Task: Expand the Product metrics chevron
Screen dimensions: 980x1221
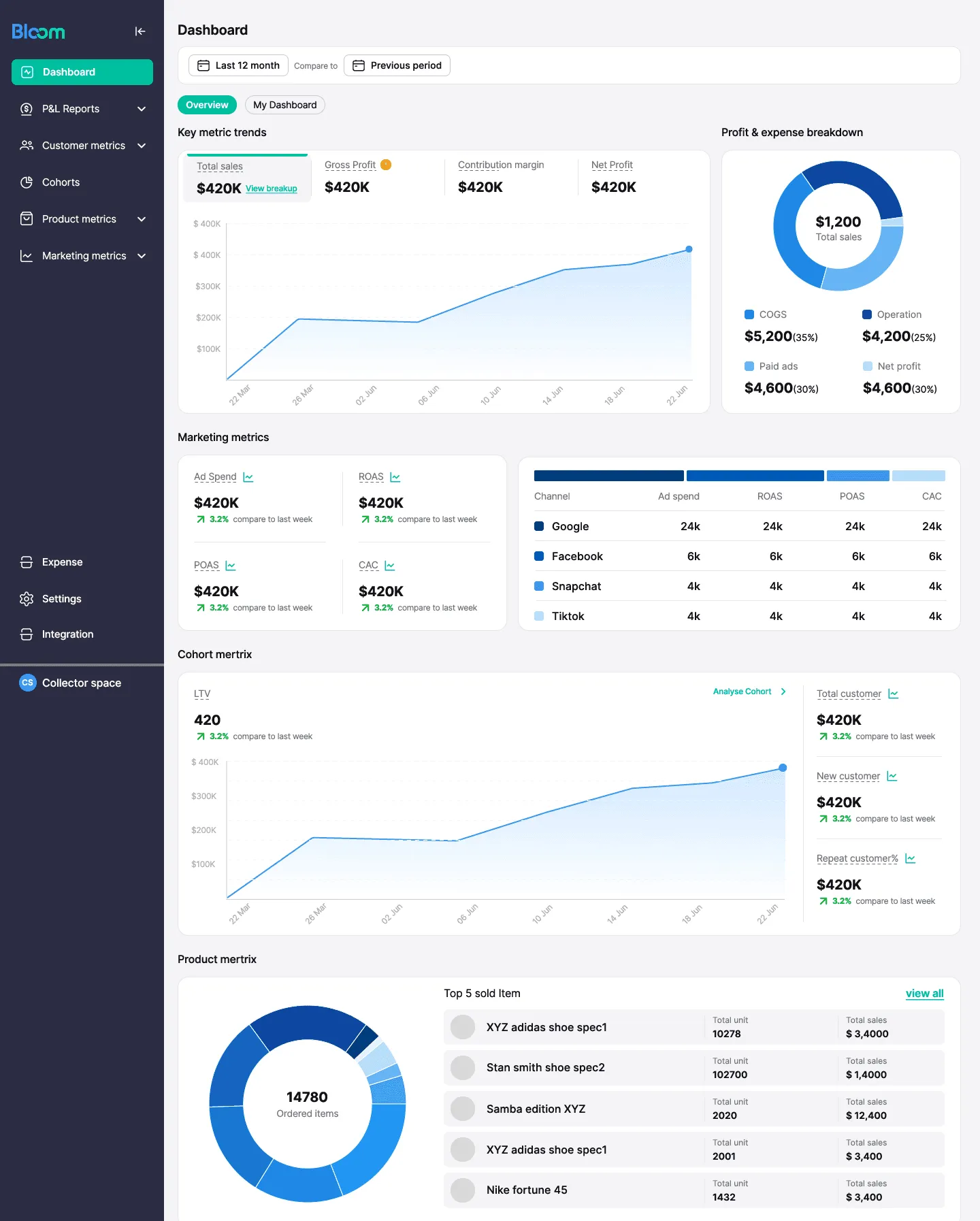Action: point(142,219)
